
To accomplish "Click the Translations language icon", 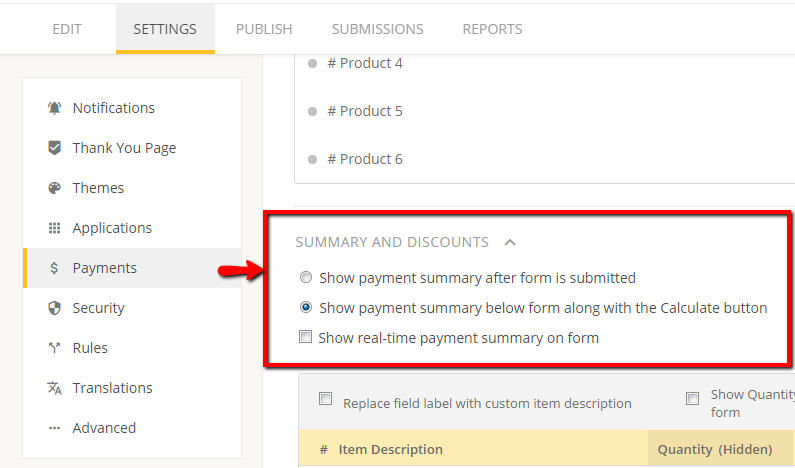I will (x=54, y=388).
